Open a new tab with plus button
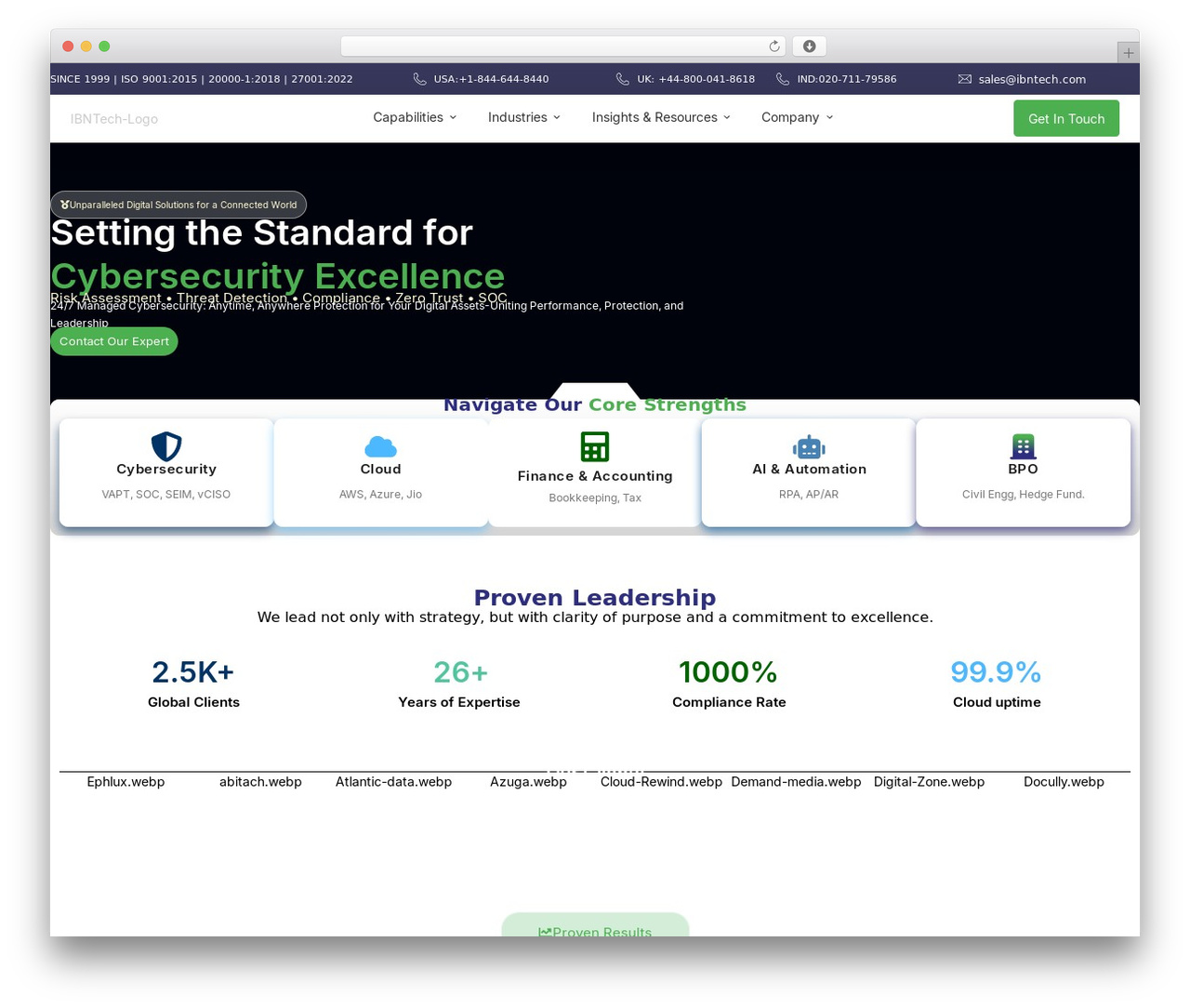The image size is (1190, 1008). tap(1128, 53)
